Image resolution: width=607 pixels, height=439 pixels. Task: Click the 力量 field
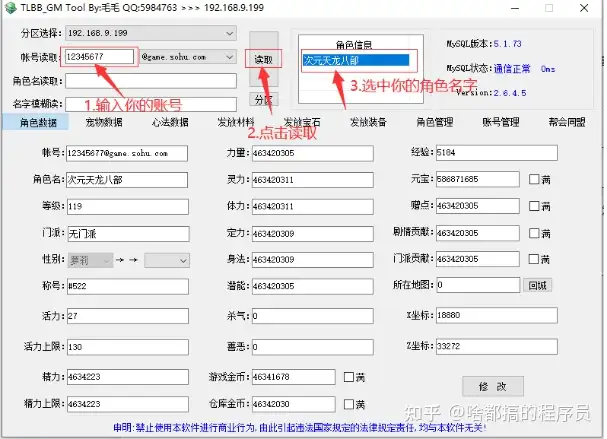point(313,153)
